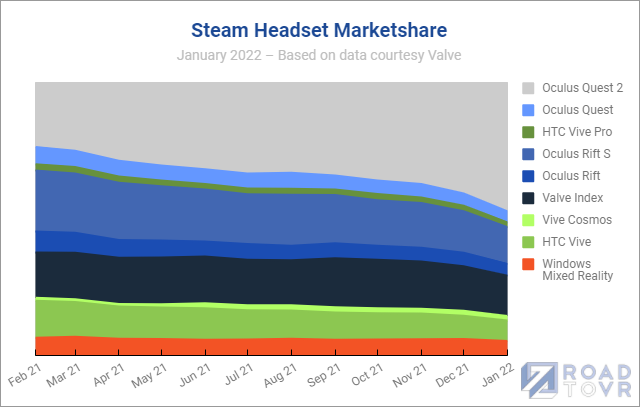Click the HTC Vive green legend swatch

(528, 242)
